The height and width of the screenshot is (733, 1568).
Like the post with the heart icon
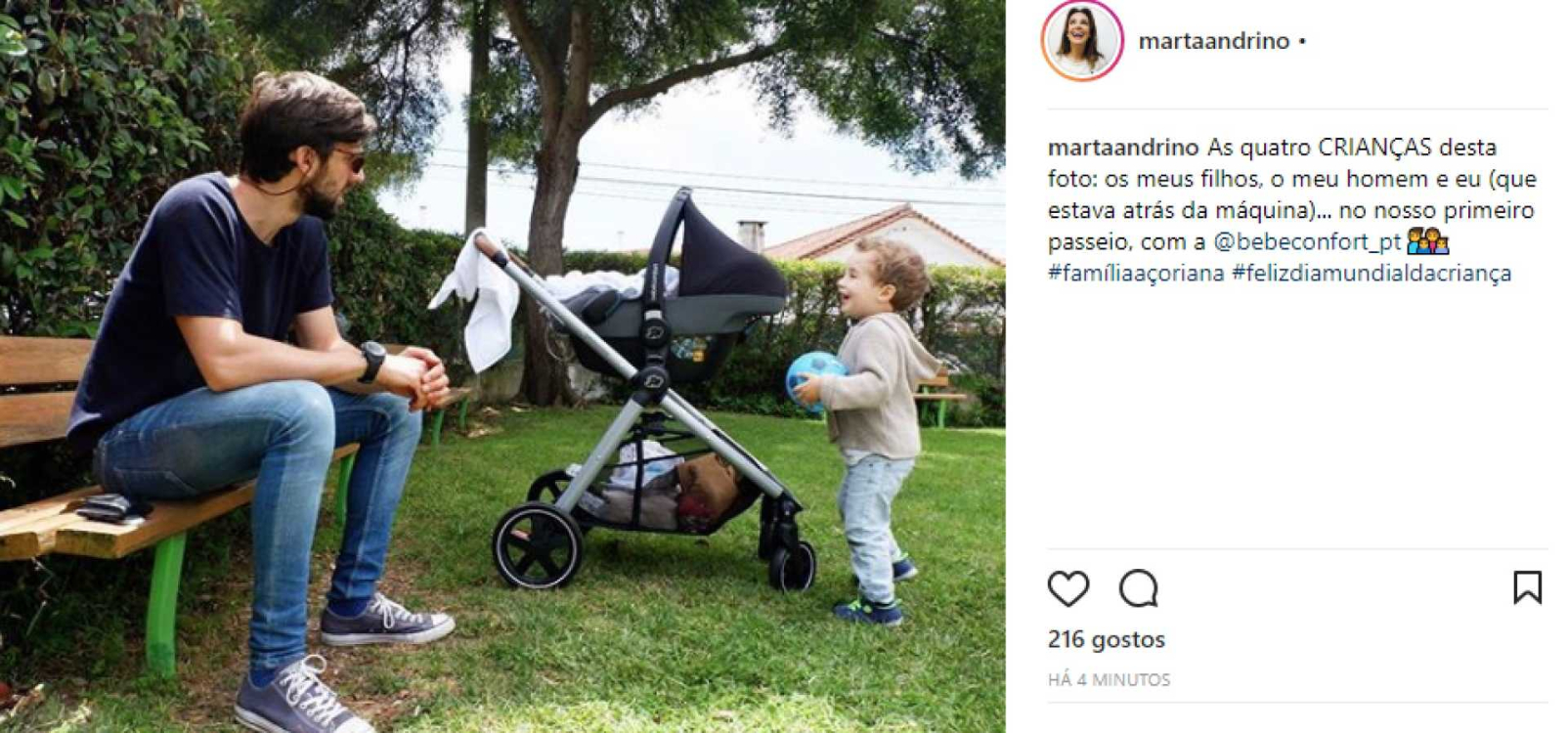pos(1067,588)
